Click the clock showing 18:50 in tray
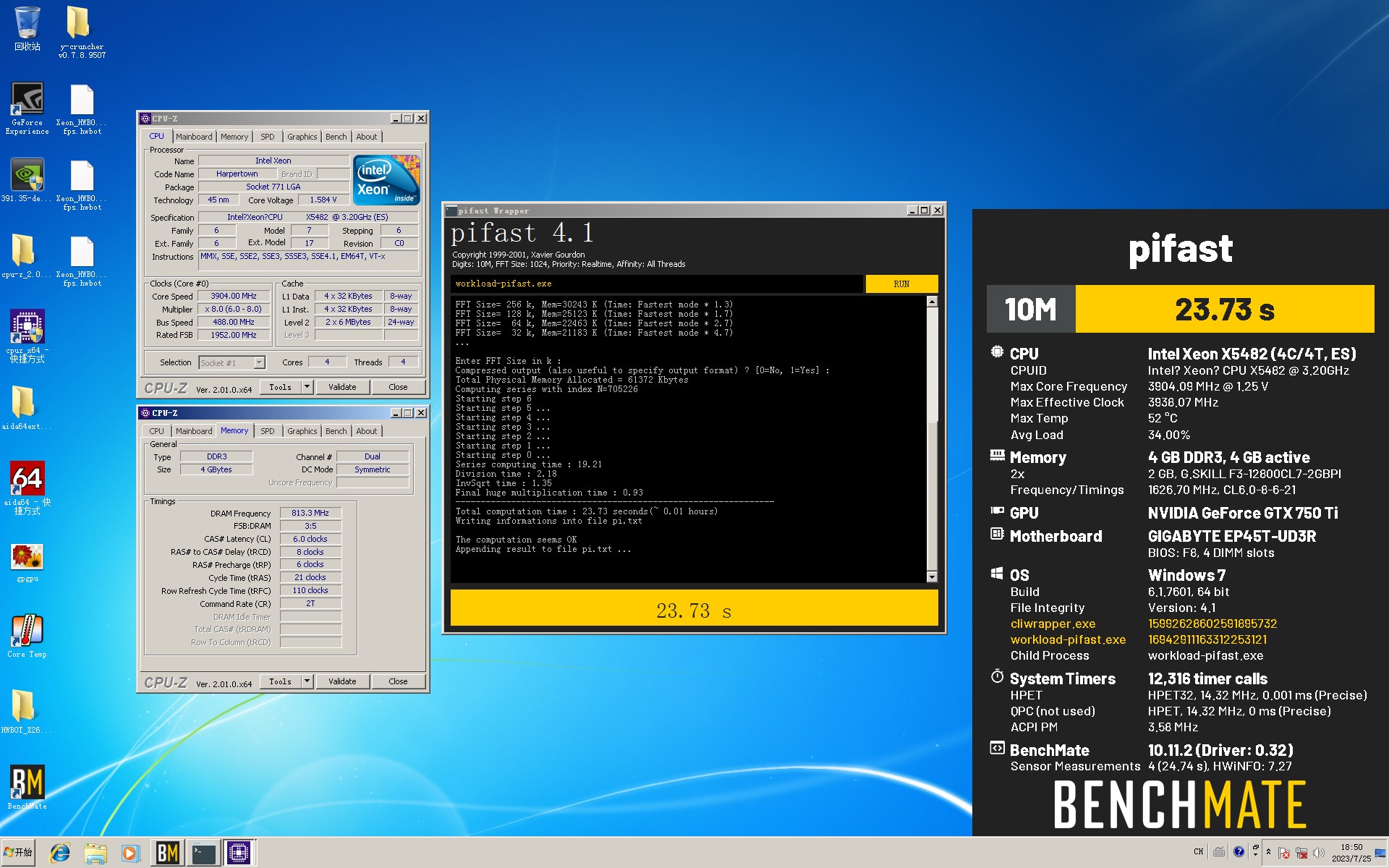The image size is (1389, 868). [x=1351, y=853]
